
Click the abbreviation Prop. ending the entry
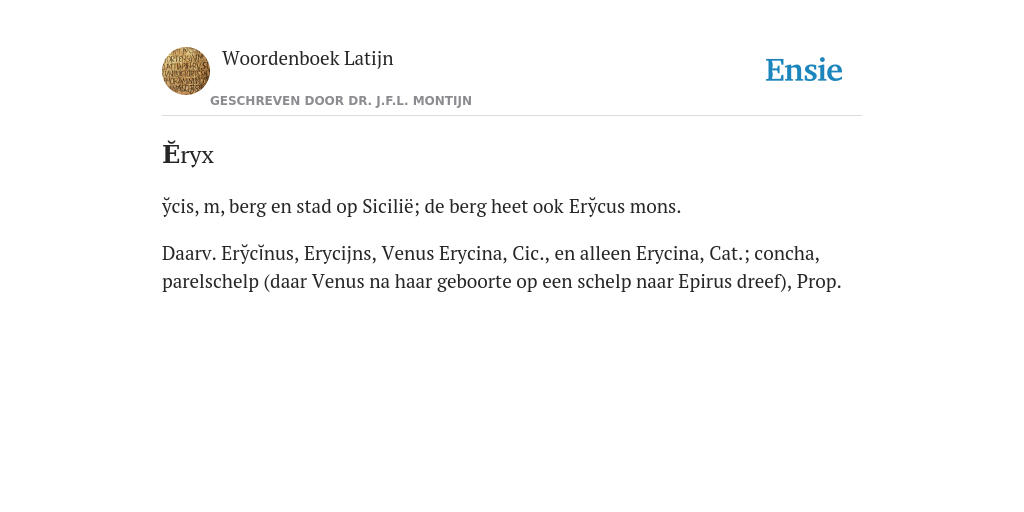pyautogui.click(x=819, y=282)
